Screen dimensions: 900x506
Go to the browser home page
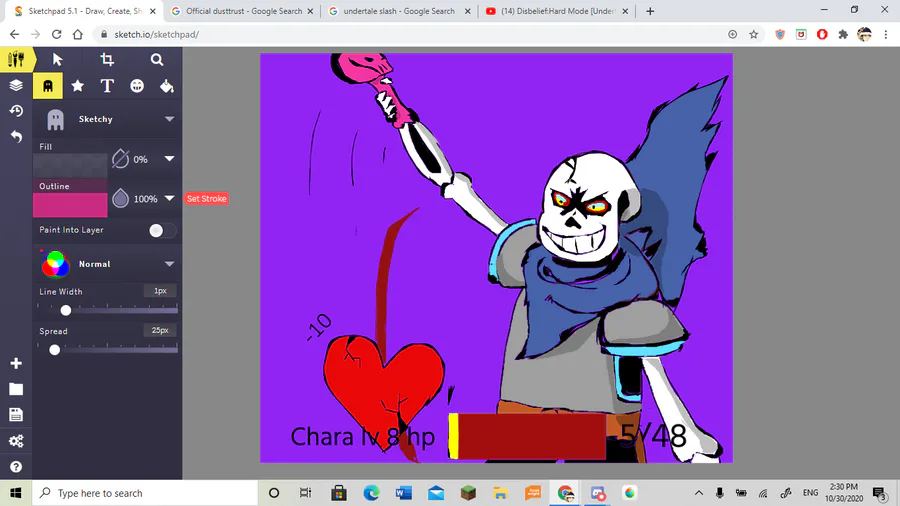pyautogui.click(x=77, y=34)
